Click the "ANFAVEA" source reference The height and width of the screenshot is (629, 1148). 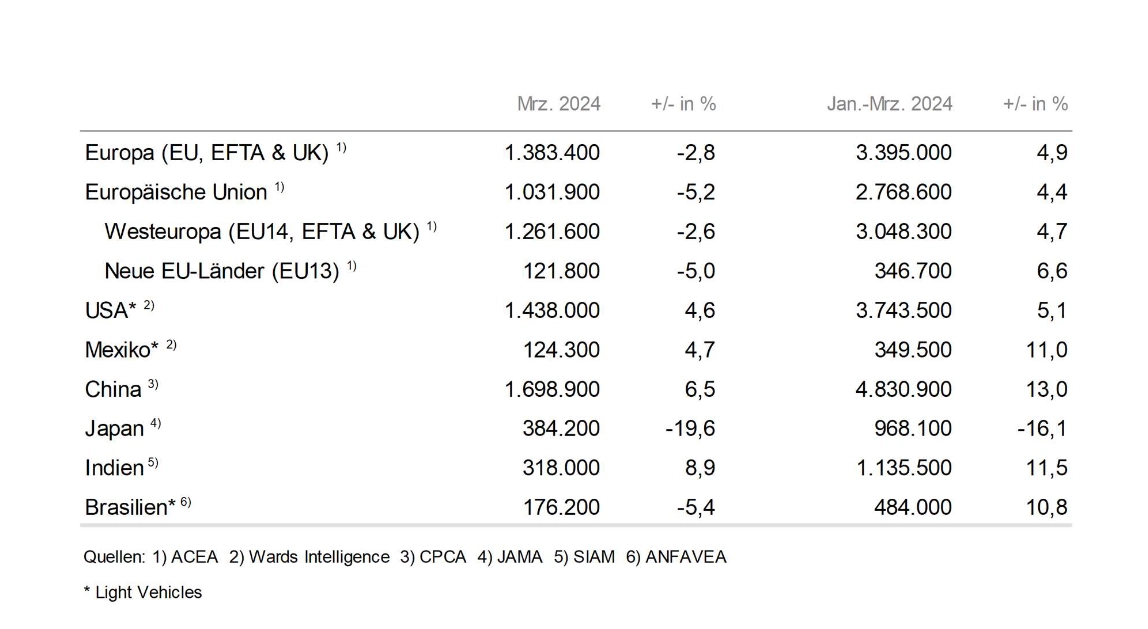(686, 558)
